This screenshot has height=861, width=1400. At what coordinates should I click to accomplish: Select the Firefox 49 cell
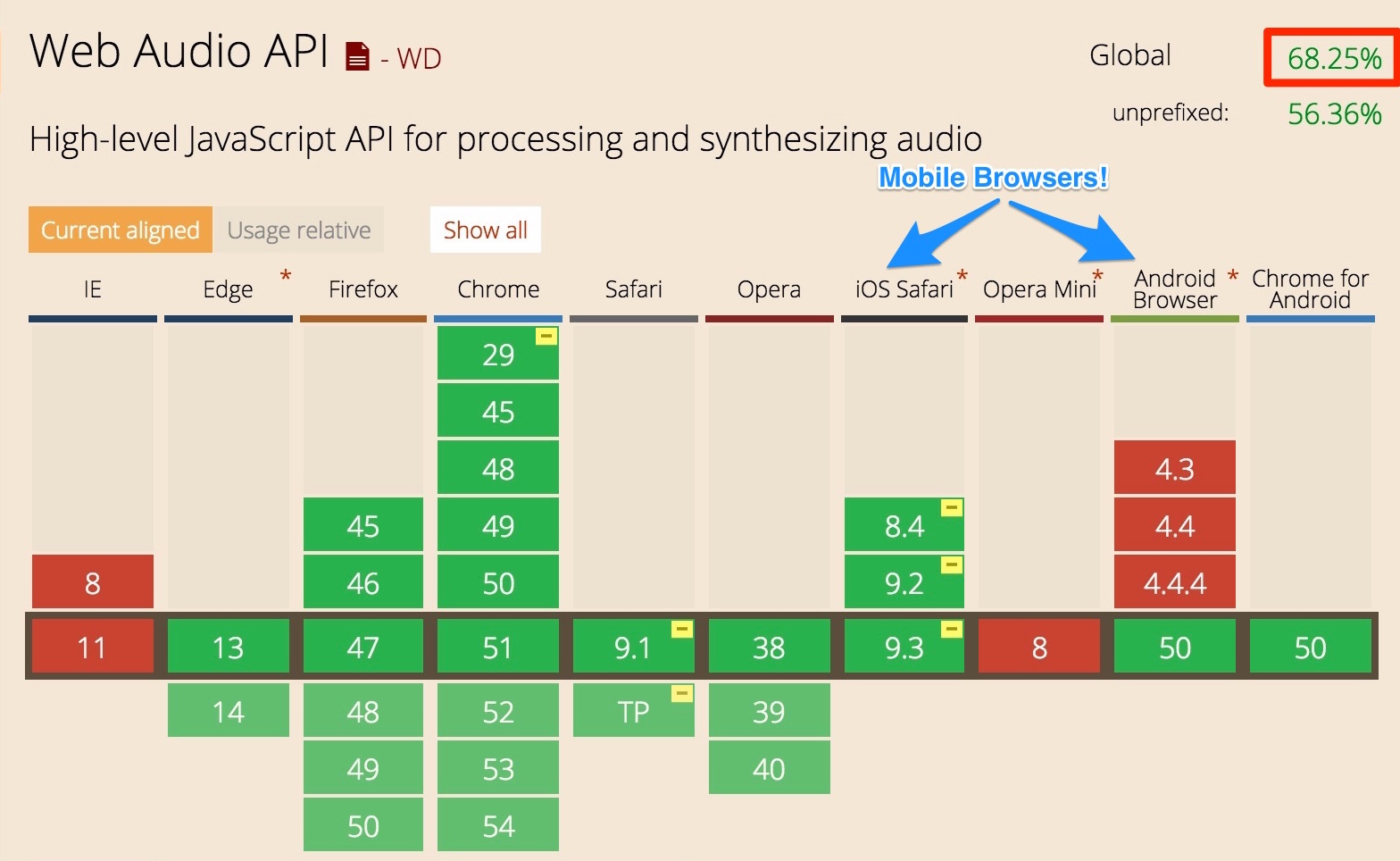point(363,767)
